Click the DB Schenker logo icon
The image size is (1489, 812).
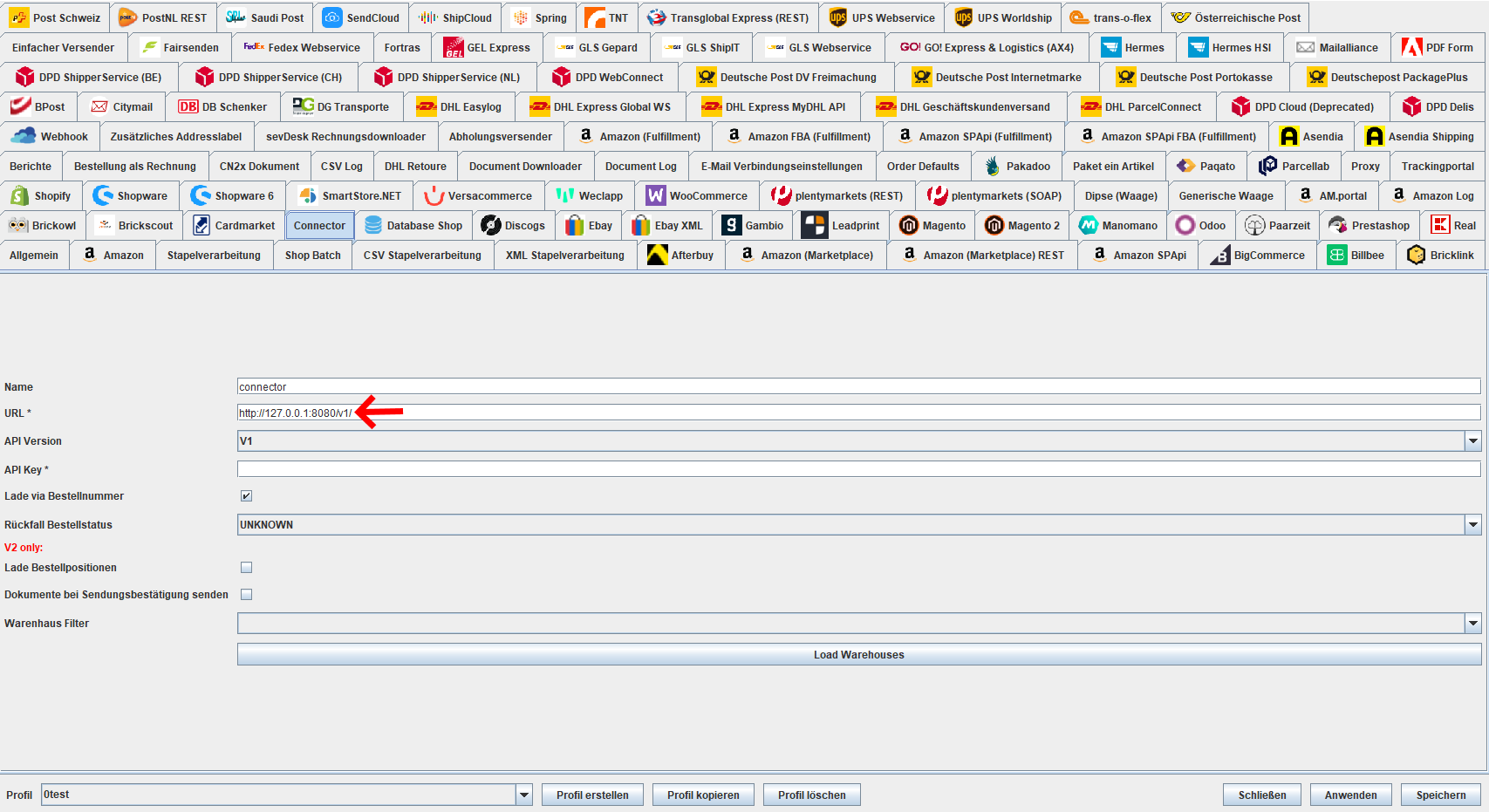(188, 106)
